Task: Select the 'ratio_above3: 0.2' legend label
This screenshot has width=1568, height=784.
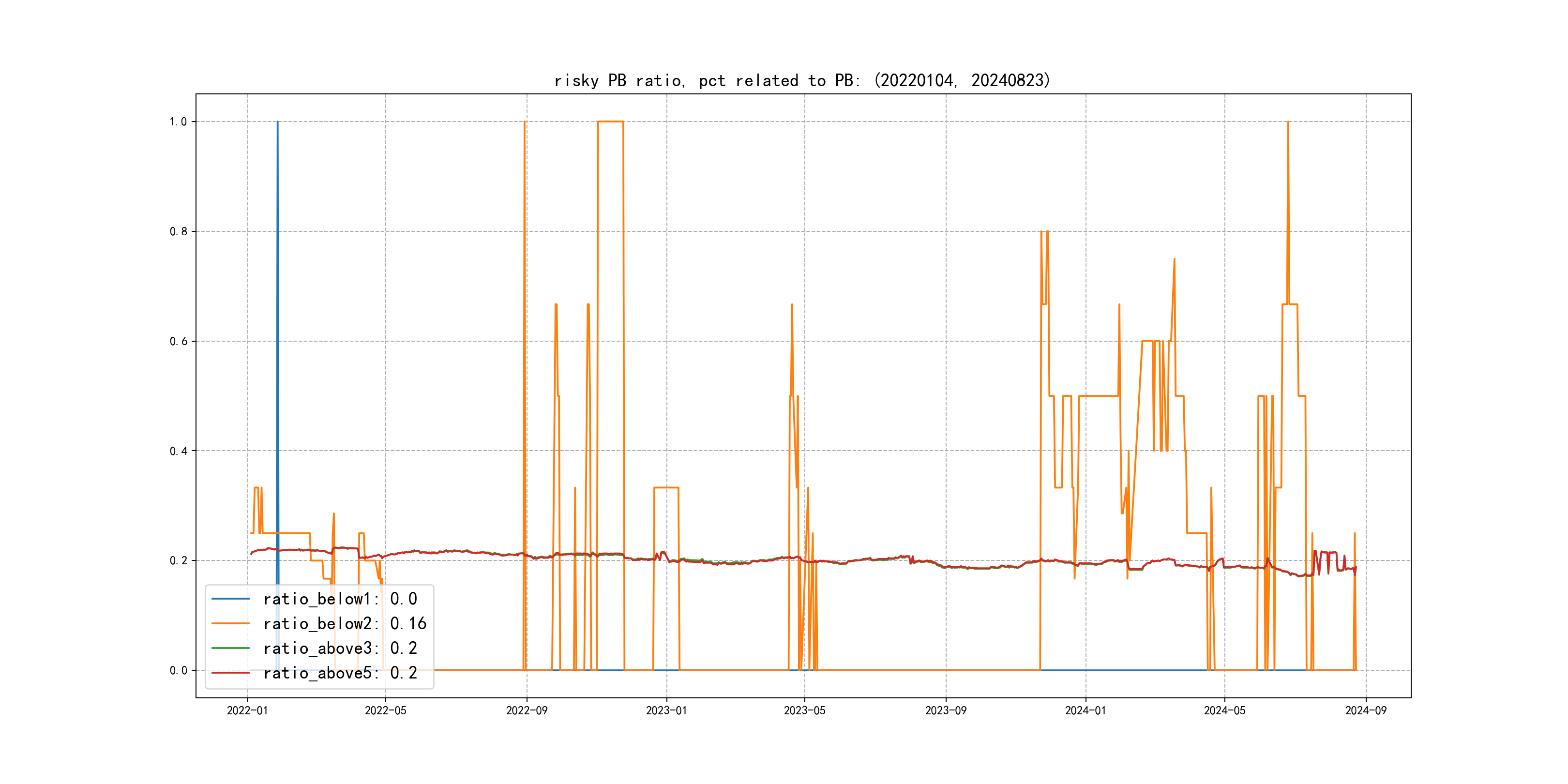Action: coord(340,648)
